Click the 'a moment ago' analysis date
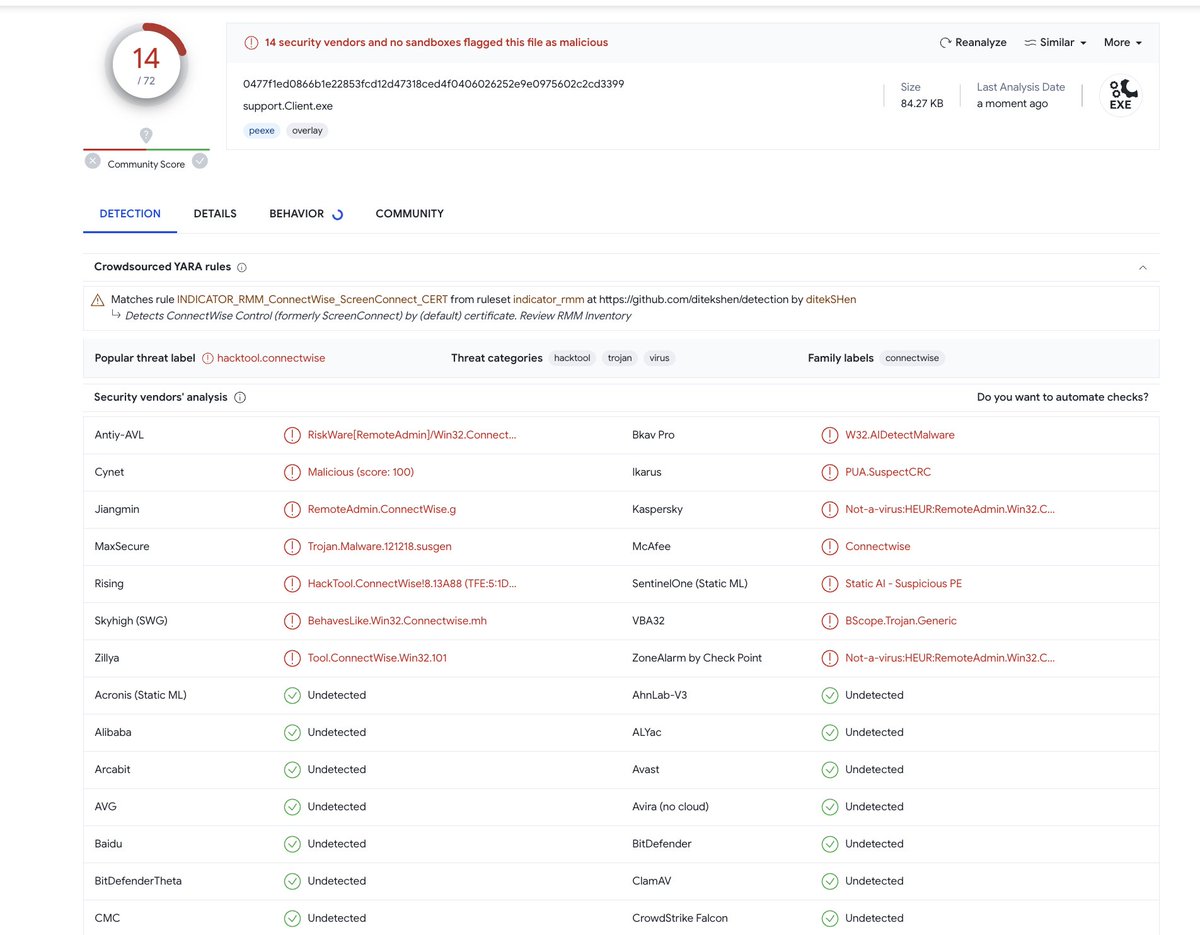Screen dimensions: 1200x935 click(x=1012, y=104)
